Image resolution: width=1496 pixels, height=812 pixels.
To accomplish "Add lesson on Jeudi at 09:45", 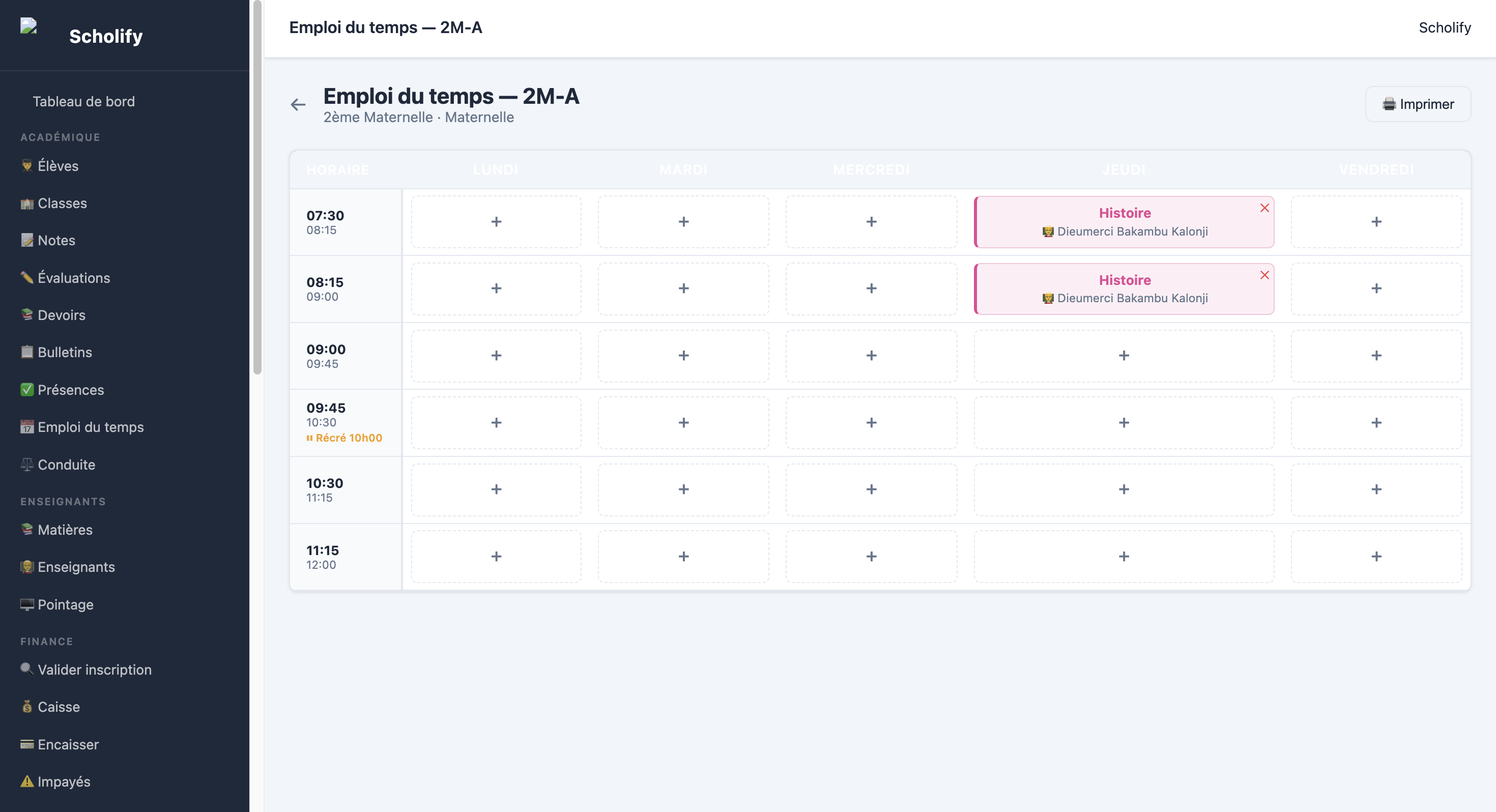I will 1124,423.
